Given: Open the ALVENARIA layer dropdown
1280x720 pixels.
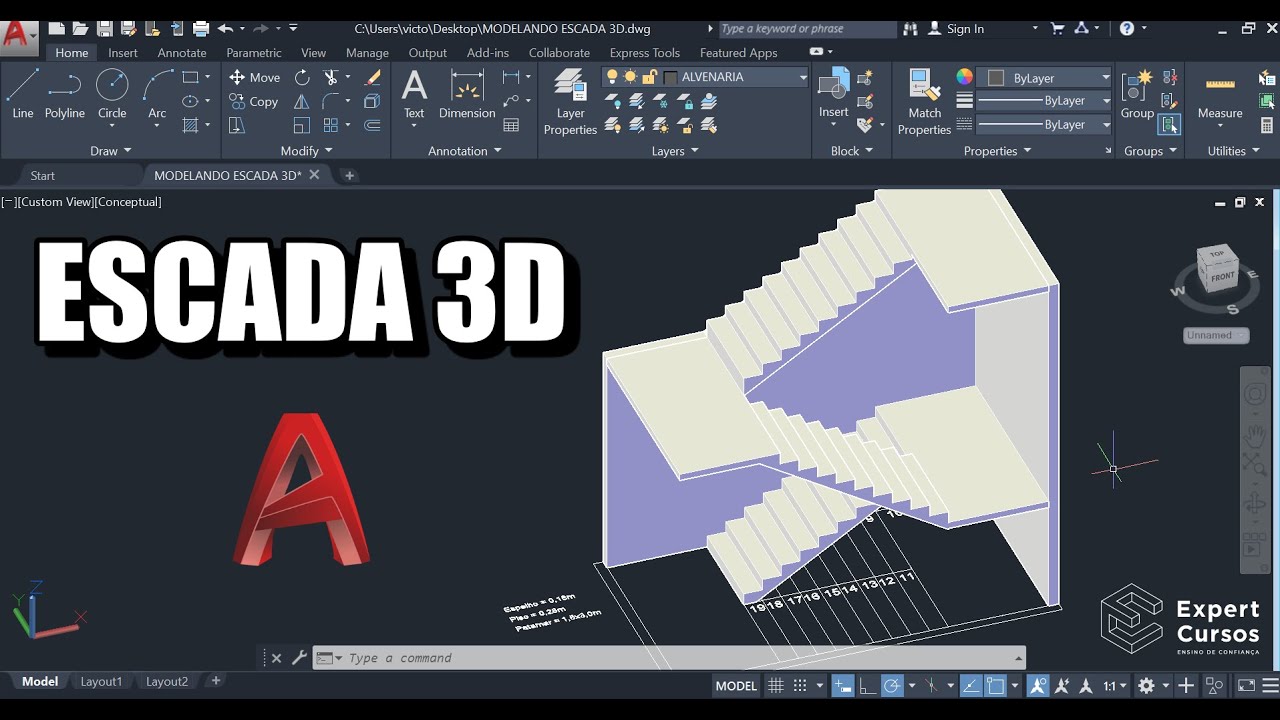Looking at the screenshot, I should (x=802, y=77).
